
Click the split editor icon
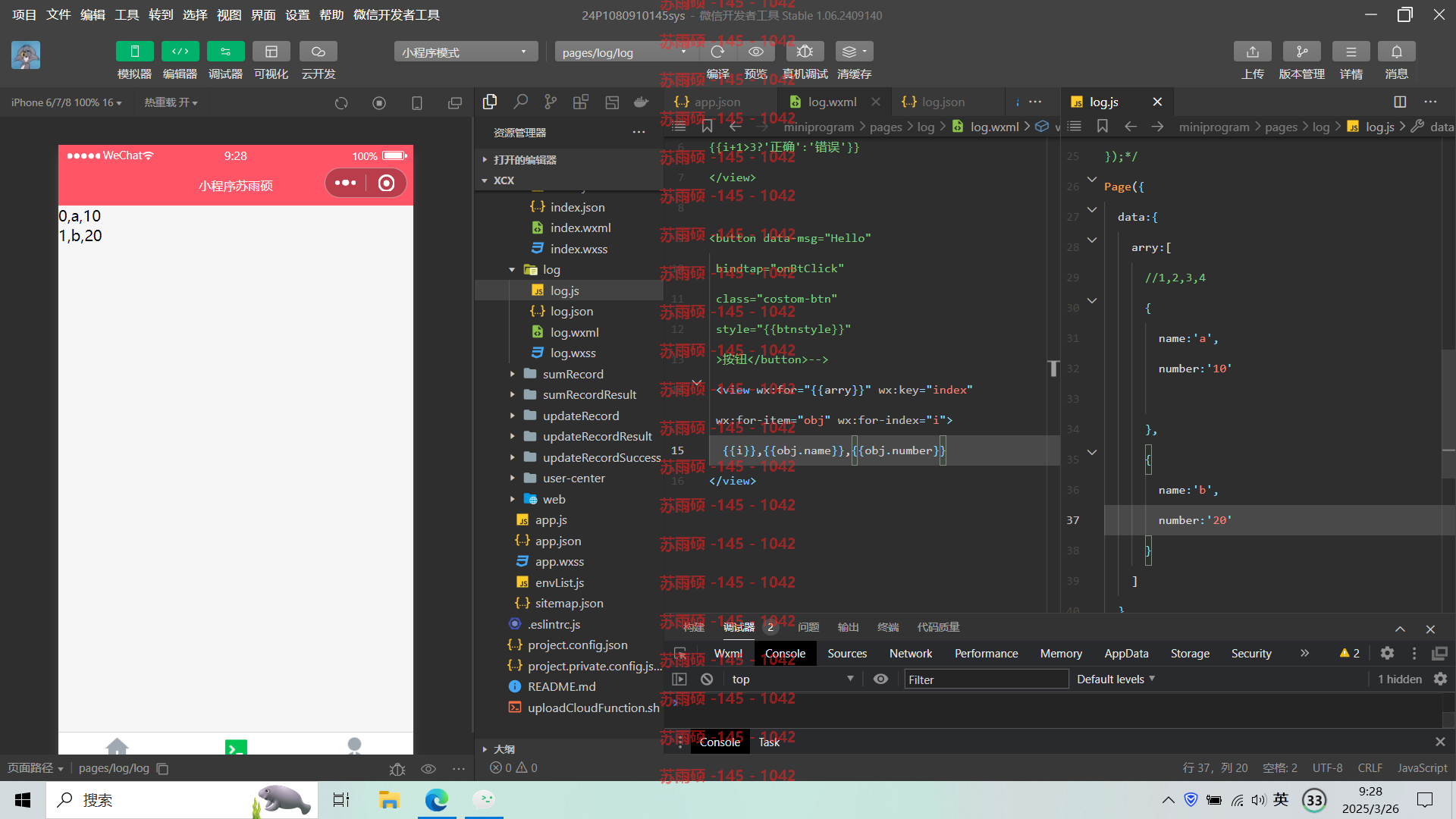(x=1400, y=102)
